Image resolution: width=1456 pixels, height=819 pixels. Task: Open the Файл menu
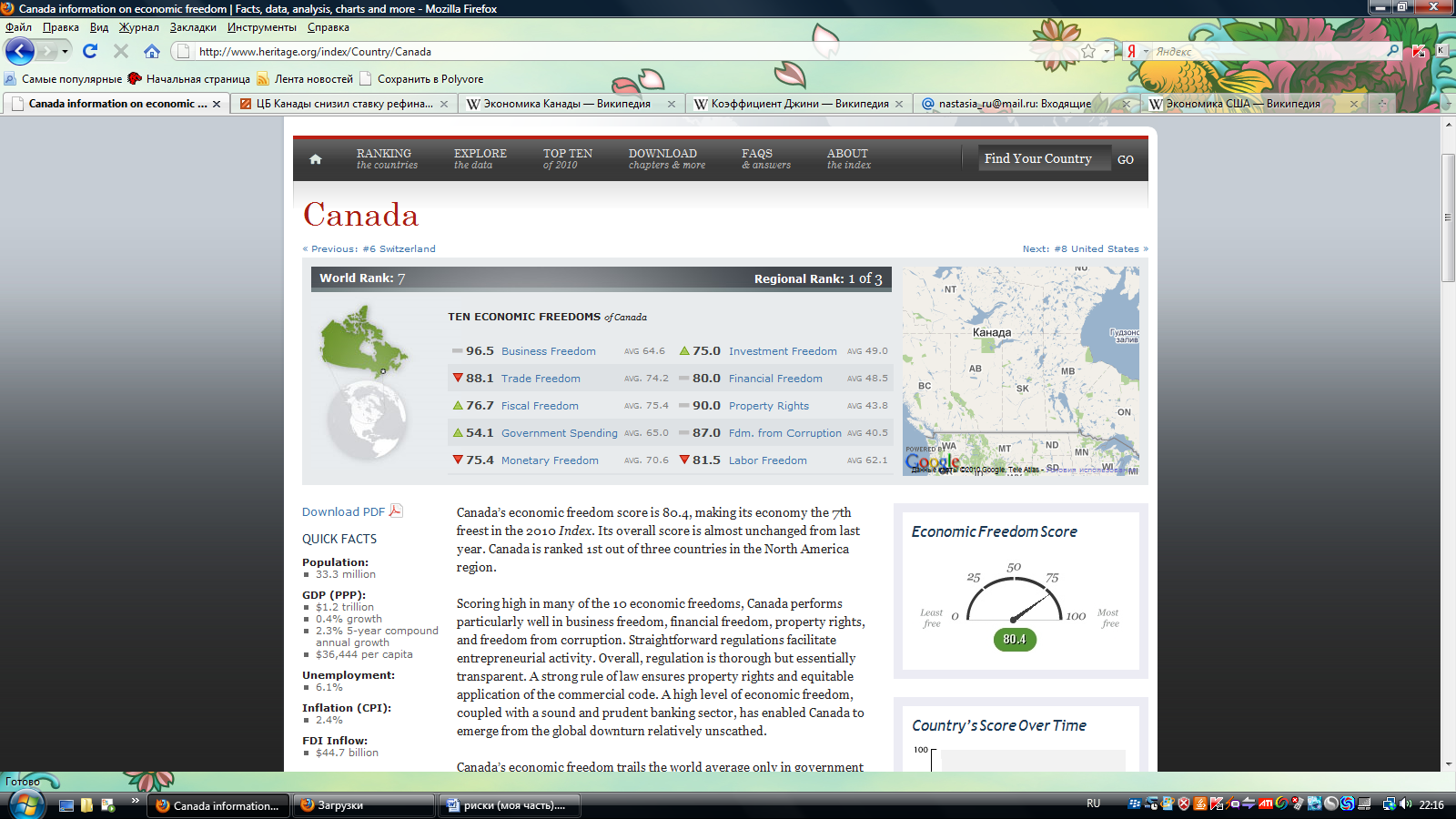[x=18, y=27]
